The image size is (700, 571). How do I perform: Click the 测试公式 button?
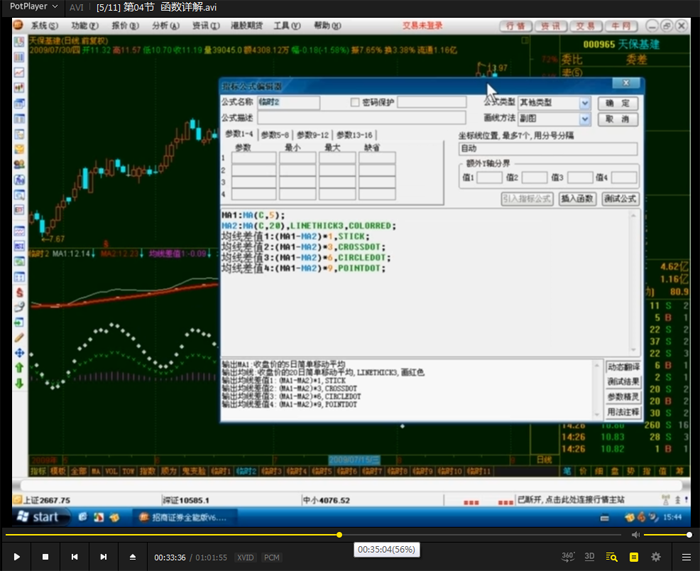(620, 199)
